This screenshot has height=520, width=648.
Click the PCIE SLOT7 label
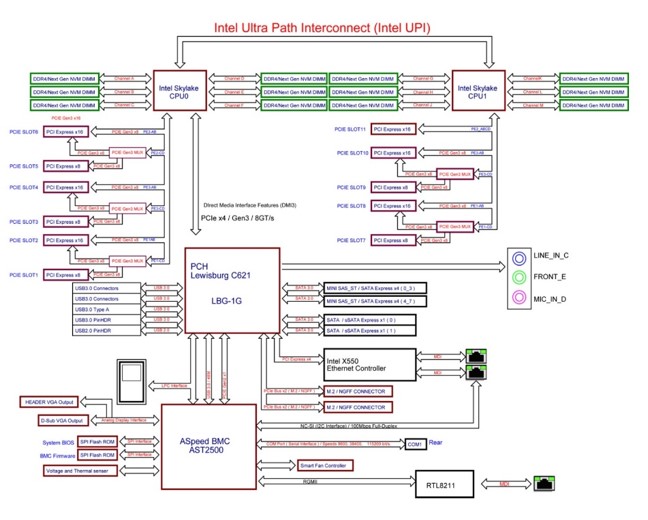351,240
